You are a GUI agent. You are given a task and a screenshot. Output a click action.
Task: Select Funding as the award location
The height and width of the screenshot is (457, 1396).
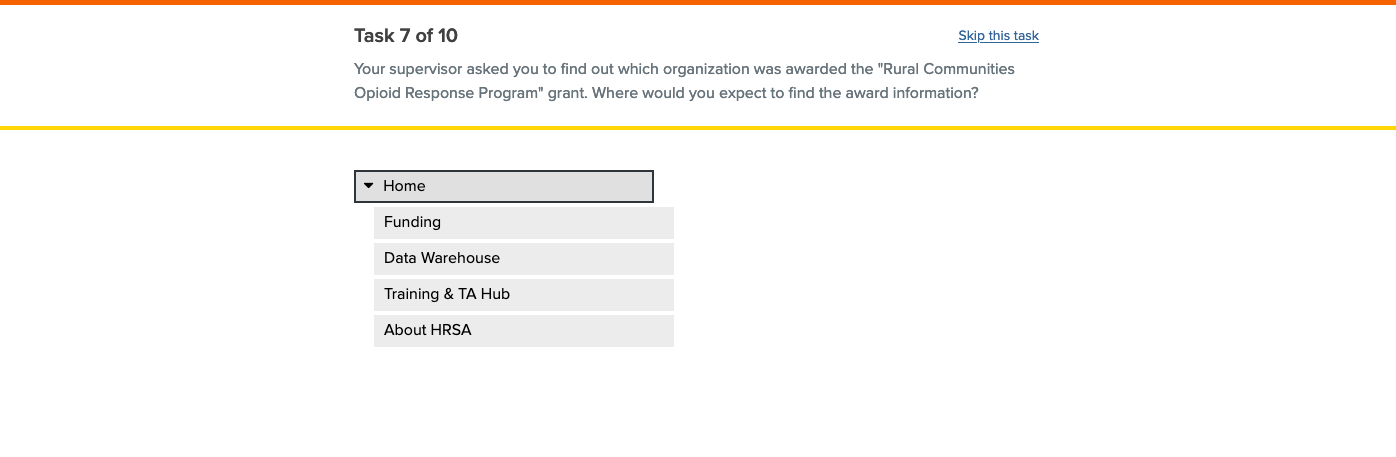[x=413, y=222]
